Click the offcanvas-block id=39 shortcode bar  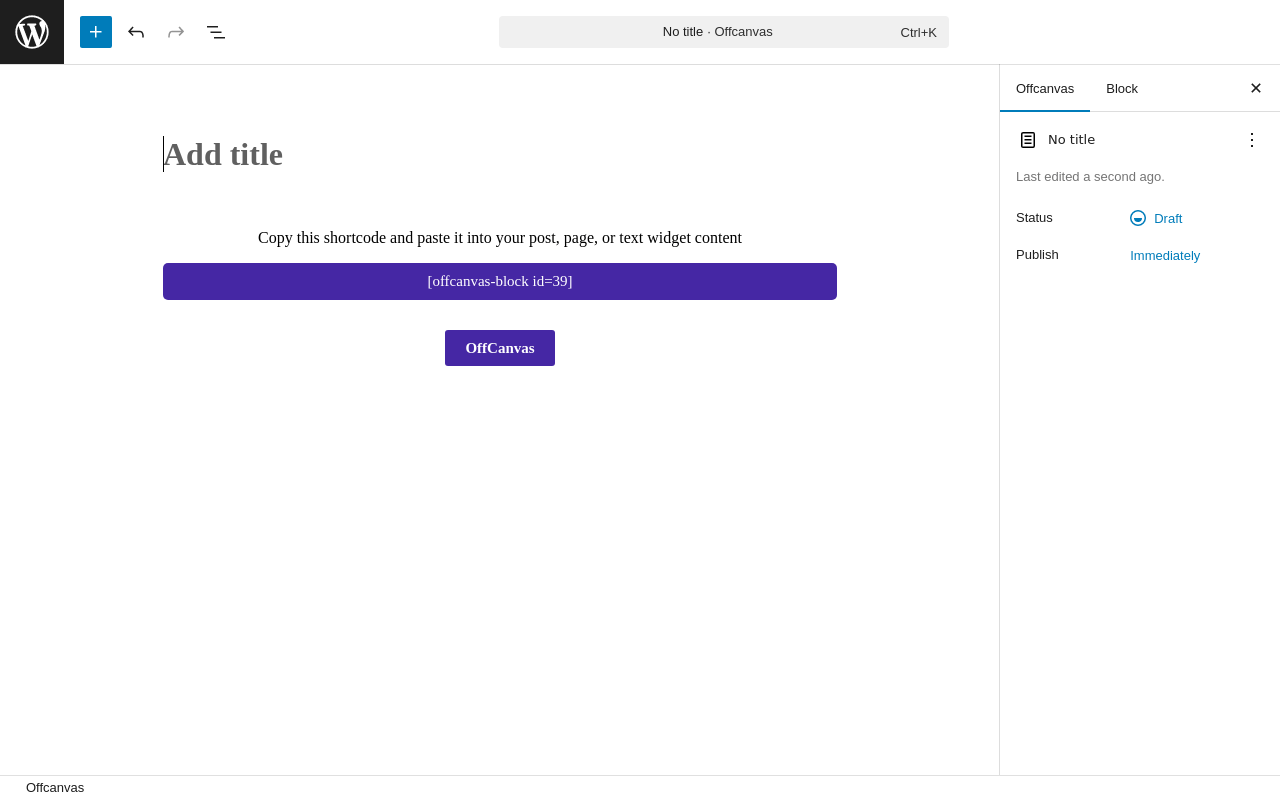(x=500, y=281)
